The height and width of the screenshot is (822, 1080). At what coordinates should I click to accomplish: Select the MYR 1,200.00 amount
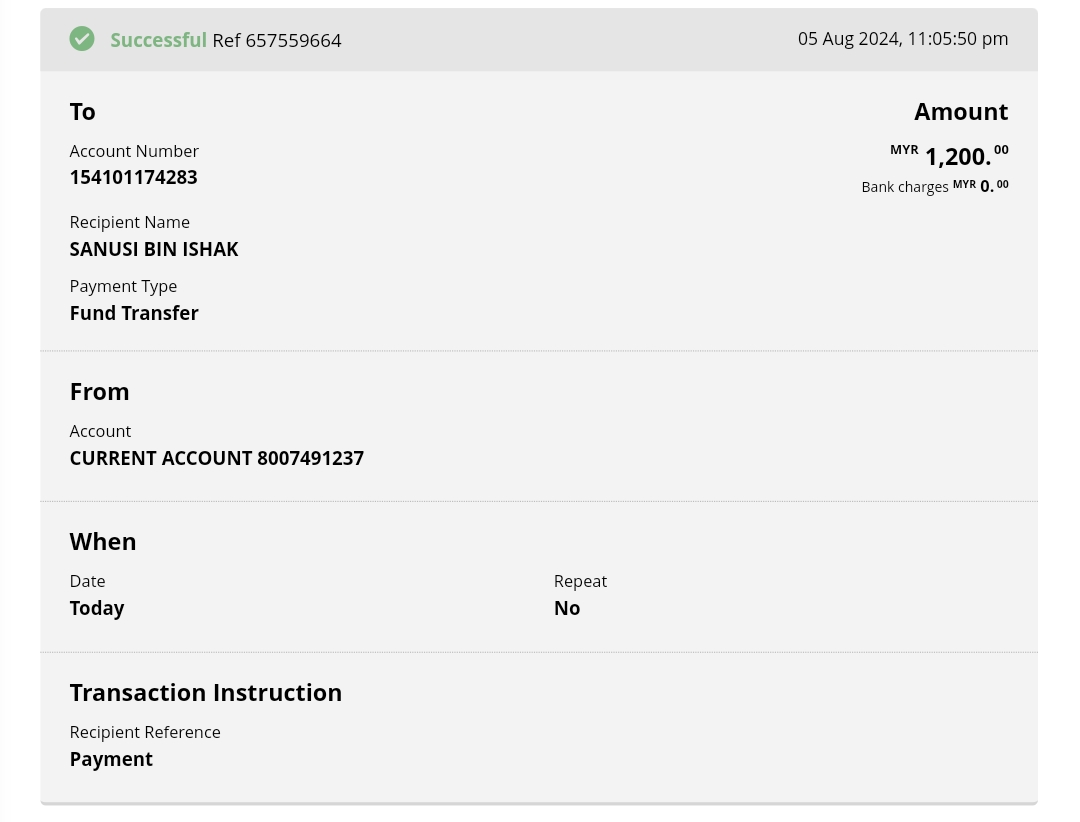point(957,156)
